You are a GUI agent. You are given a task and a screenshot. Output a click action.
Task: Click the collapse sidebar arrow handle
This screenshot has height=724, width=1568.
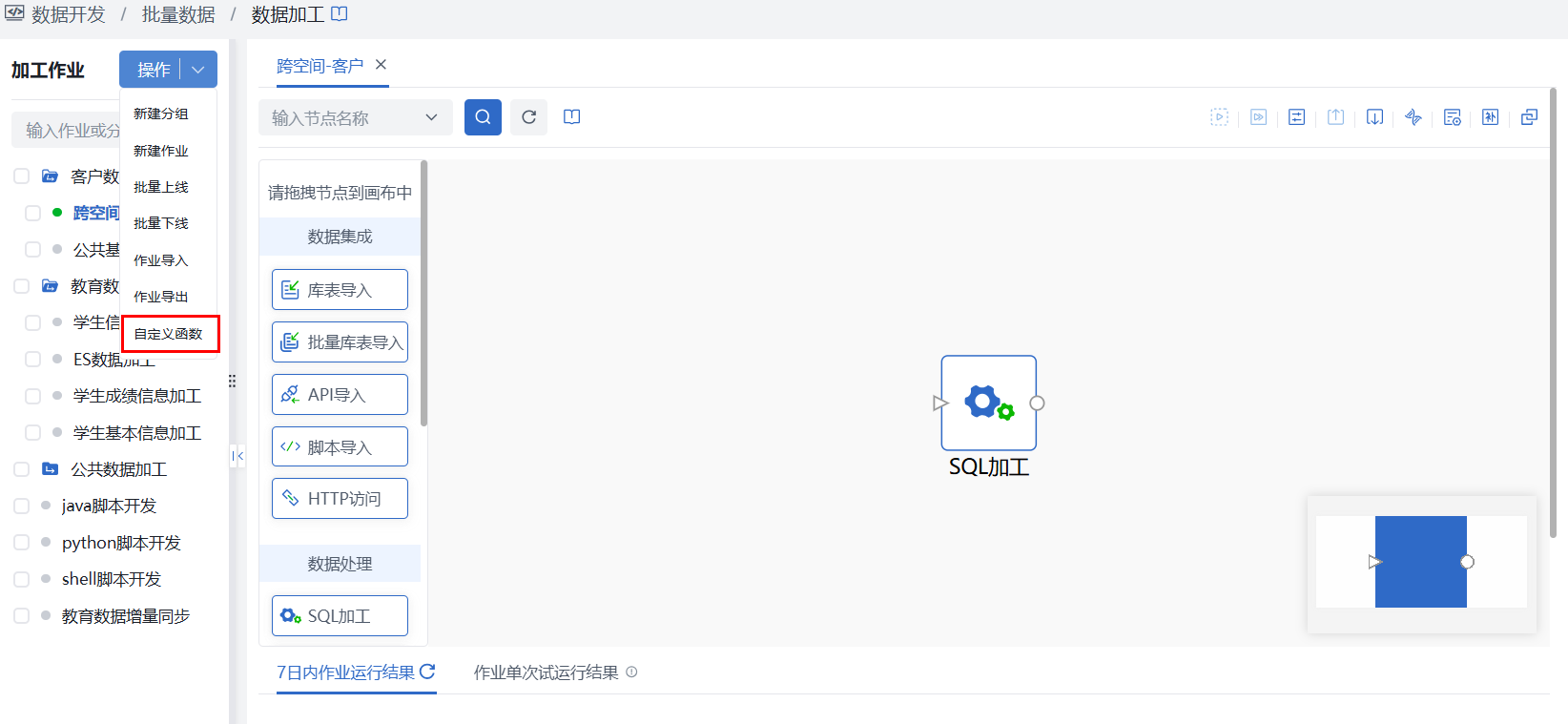237,456
